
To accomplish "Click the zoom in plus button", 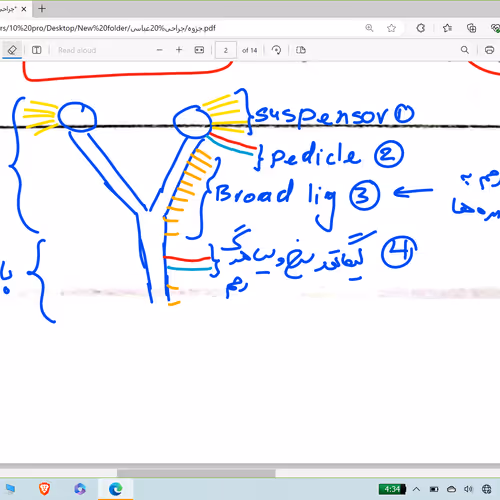I will click(179, 50).
